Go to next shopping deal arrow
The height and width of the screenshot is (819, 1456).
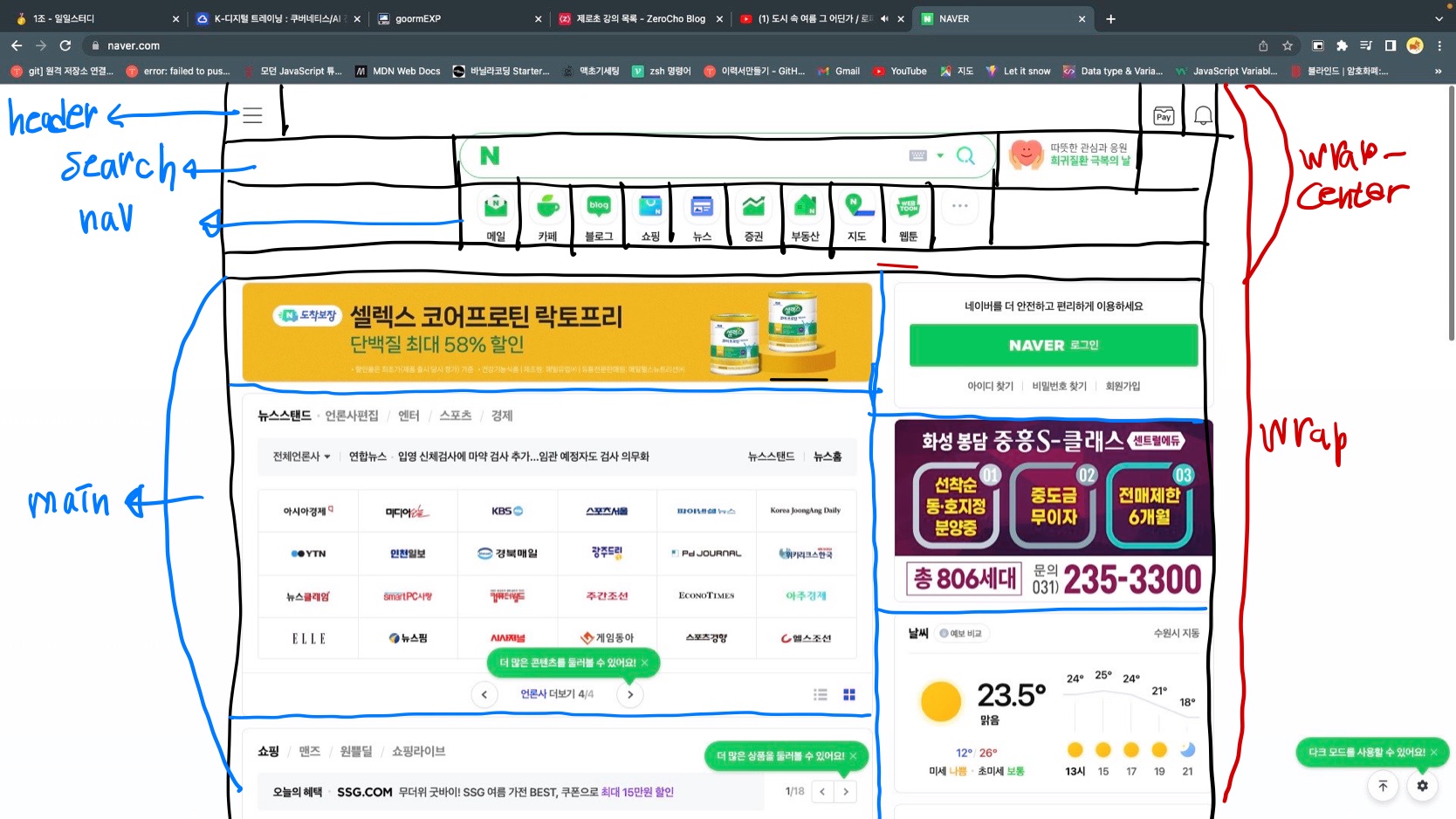[x=845, y=792]
